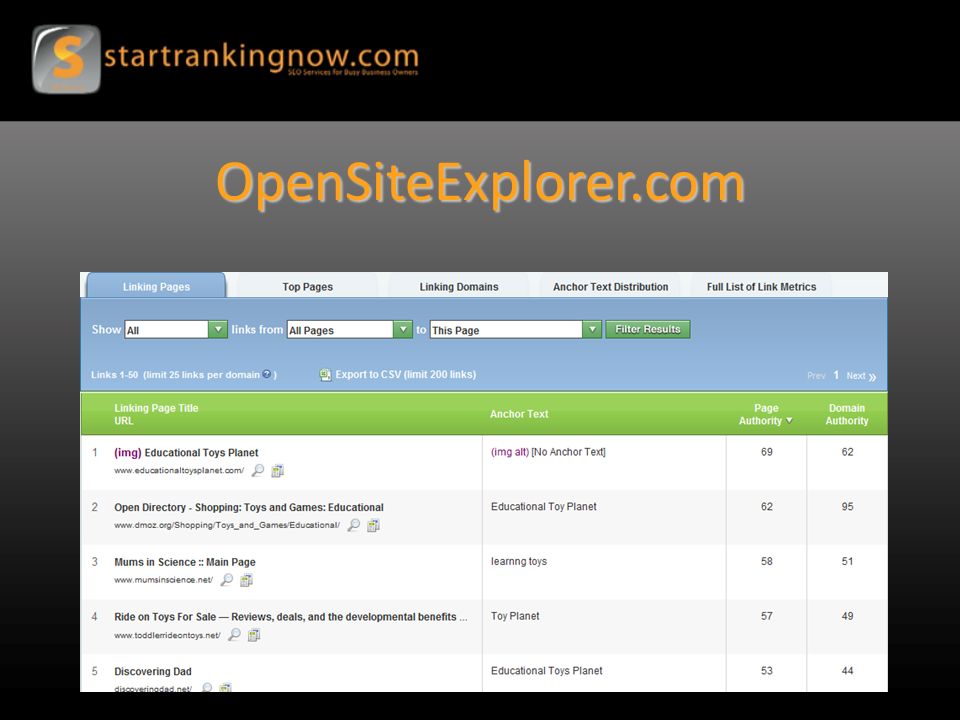Click Page Authority value 58

pyautogui.click(x=767, y=561)
